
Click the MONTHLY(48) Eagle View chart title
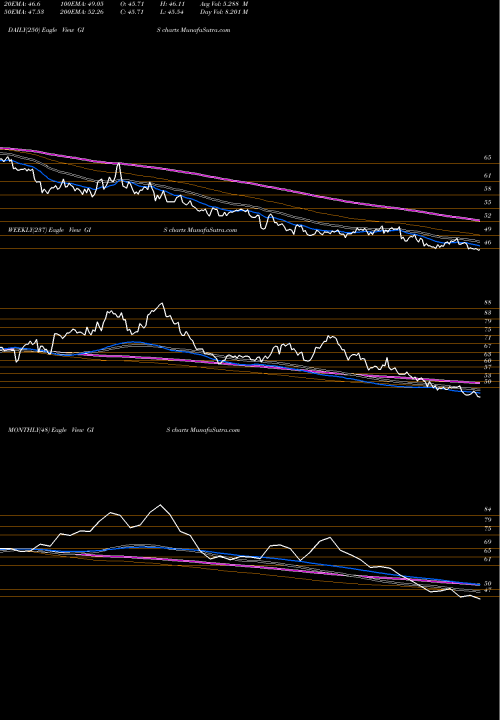point(51,430)
